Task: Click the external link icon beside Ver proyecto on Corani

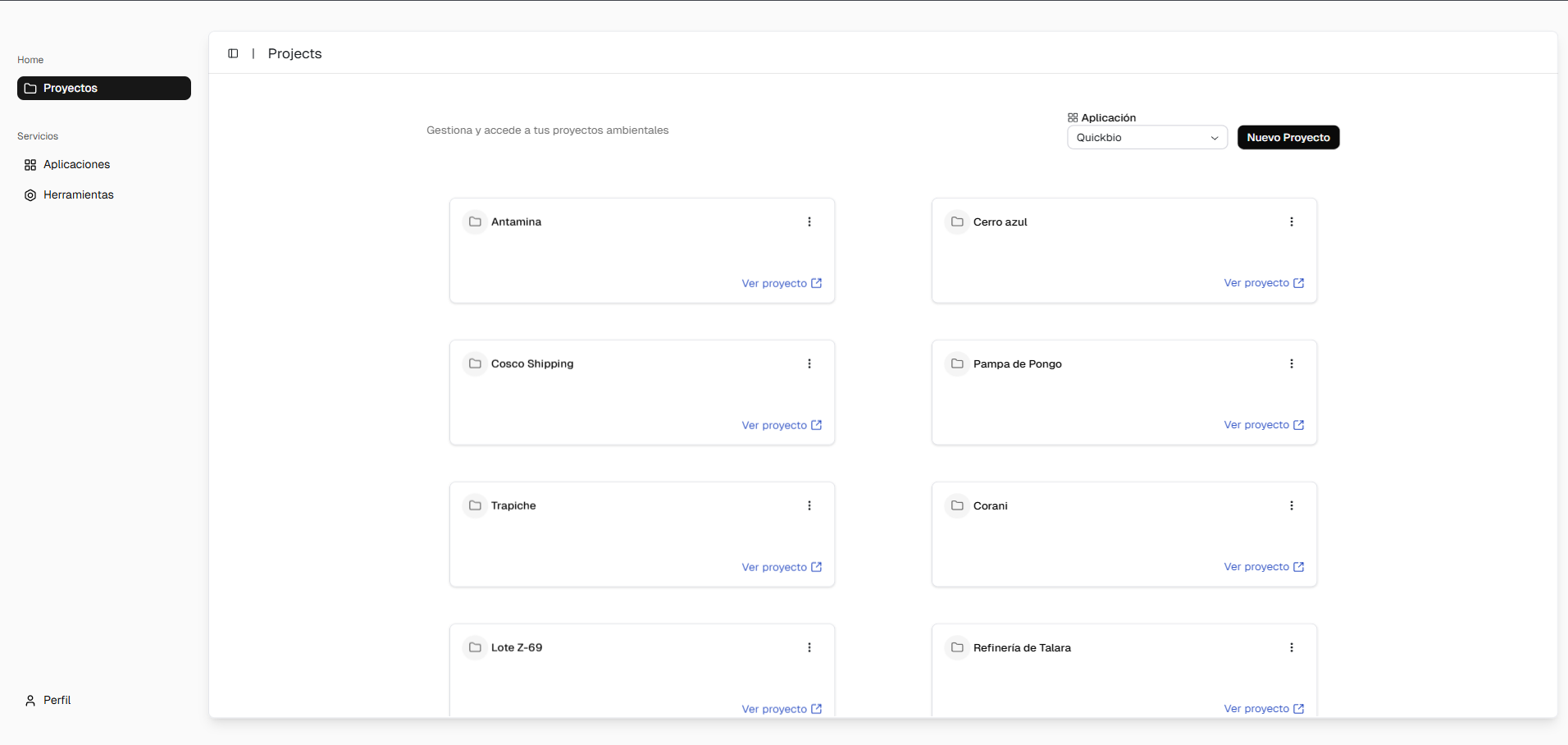Action: click(x=1298, y=566)
